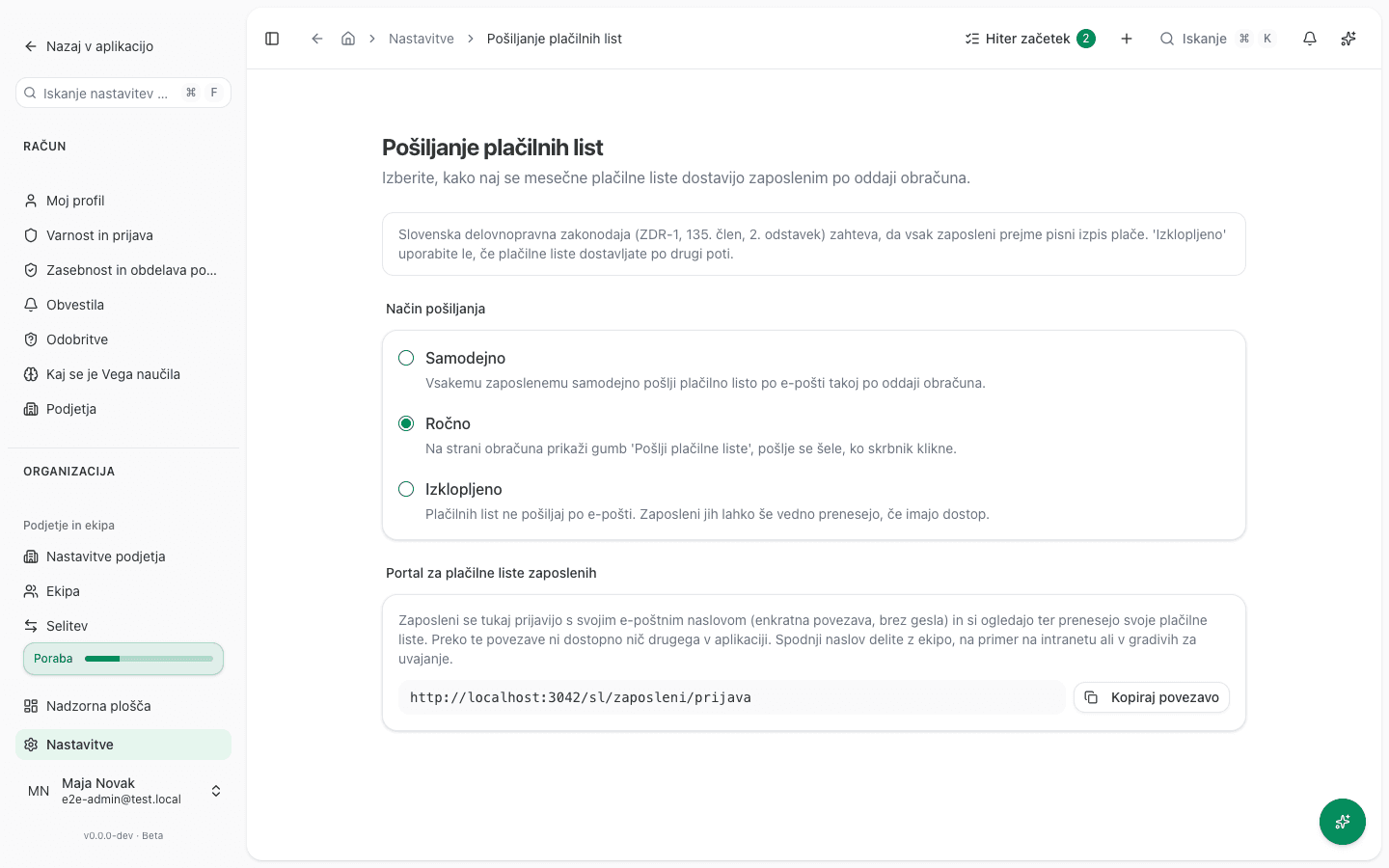Open Odobritve settings
Viewport: 1389px width, 868px height.
tap(123, 339)
